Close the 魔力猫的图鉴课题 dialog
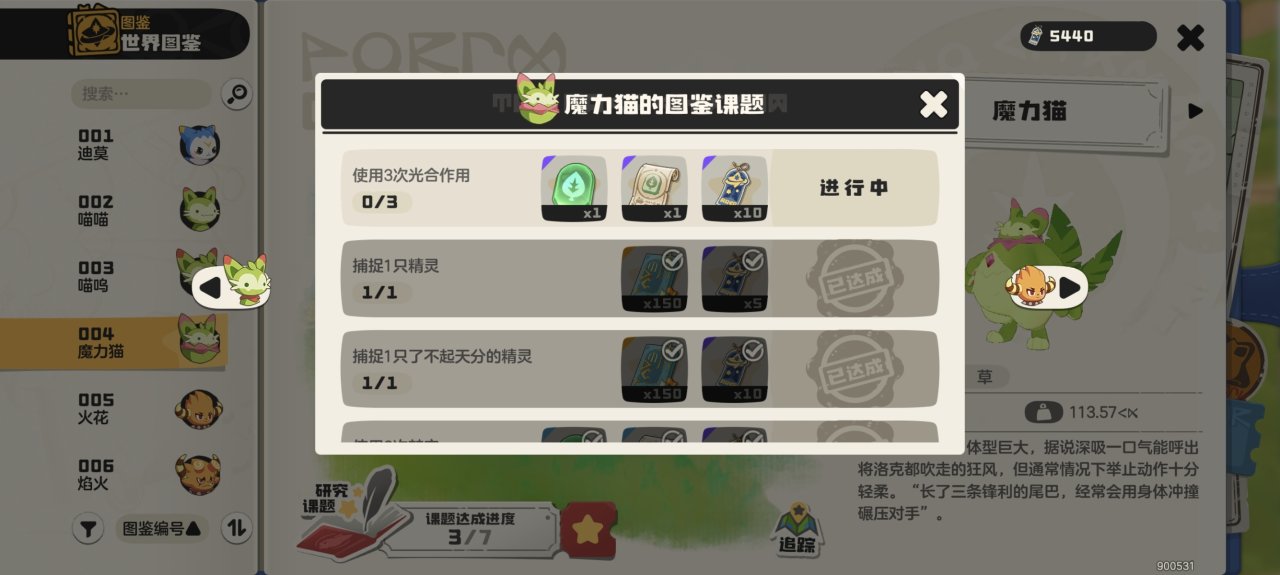This screenshot has height=575, width=1280. click(933, 104)
